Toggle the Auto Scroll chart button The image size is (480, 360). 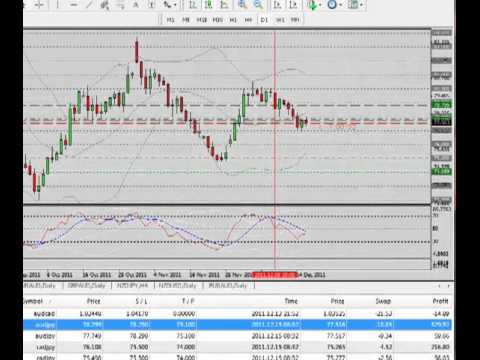[277, 5]
